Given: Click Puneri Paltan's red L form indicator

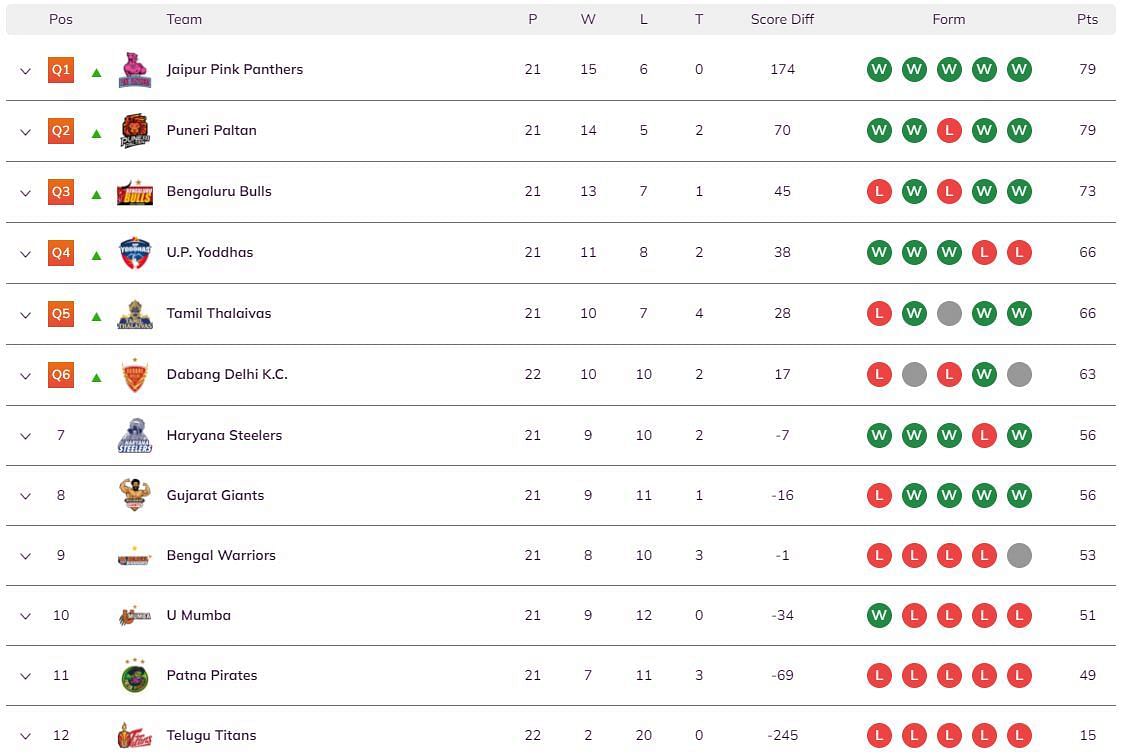Looking at the screenshot, I should (x=949, y=130).
